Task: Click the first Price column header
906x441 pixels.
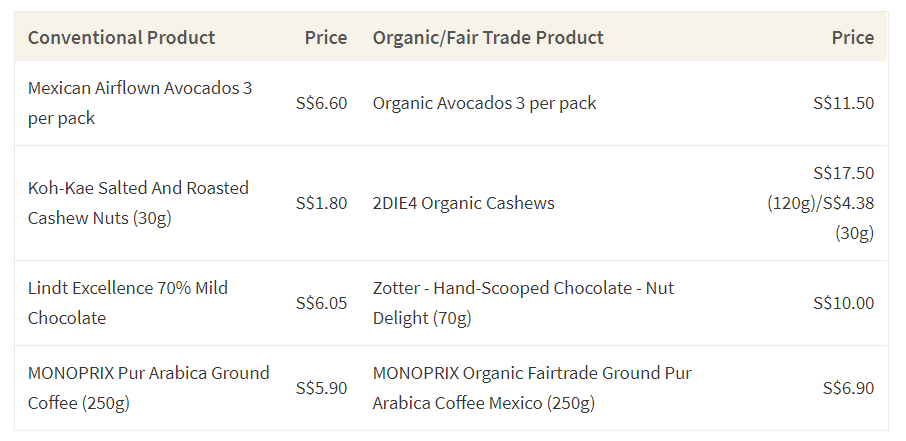Action: click(326, 37)
